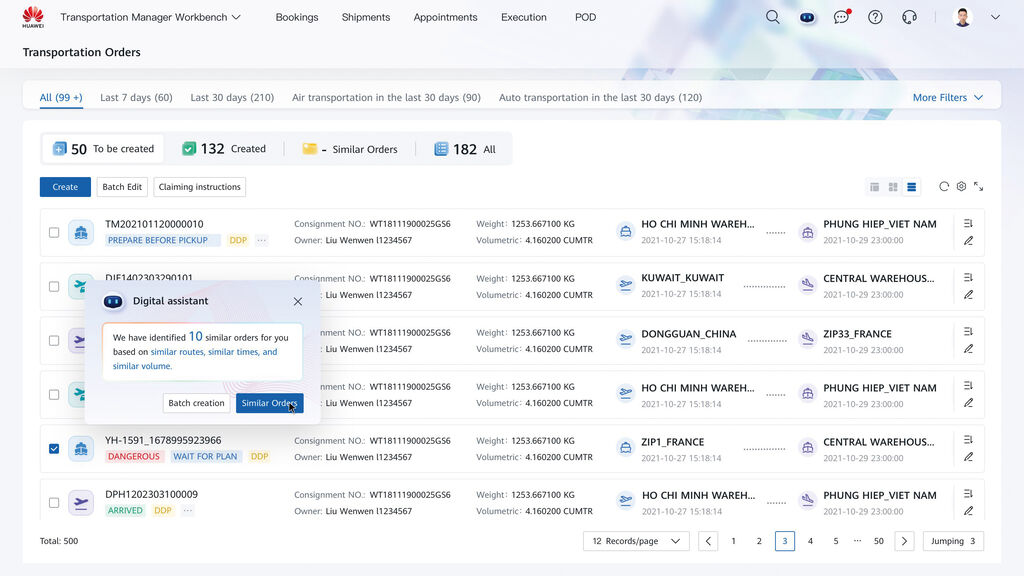Go to the Shipments menu
This screenshot has height=576, width=1024.
click(x=366, y=17)
